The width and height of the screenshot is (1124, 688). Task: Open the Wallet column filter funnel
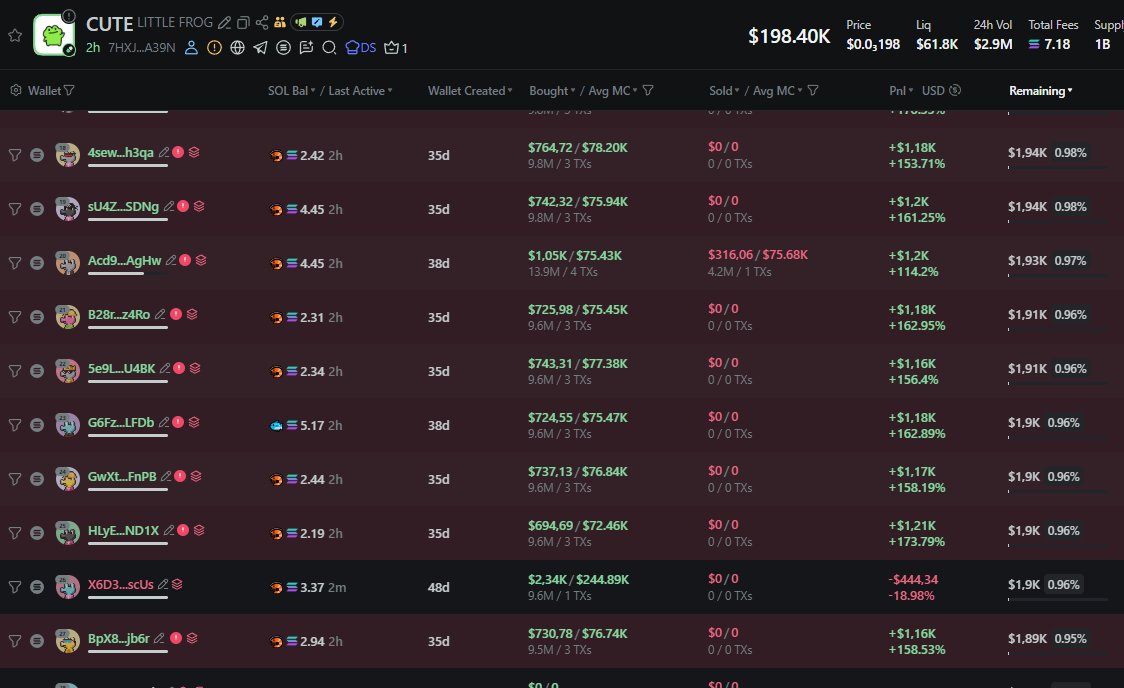69,90
